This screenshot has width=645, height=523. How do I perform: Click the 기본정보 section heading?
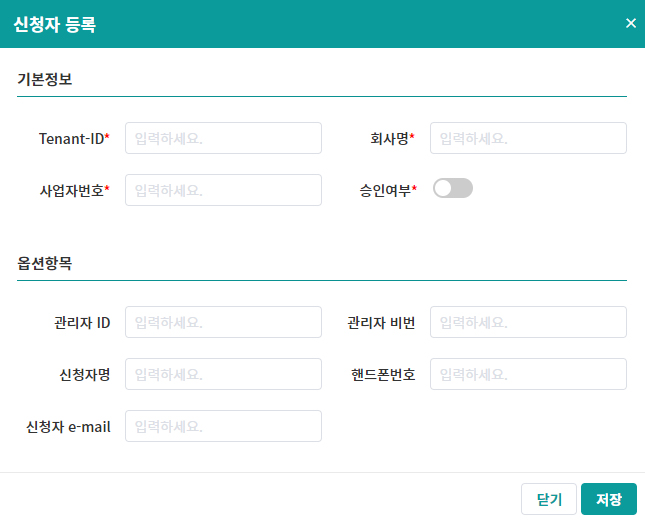(45, 79)
